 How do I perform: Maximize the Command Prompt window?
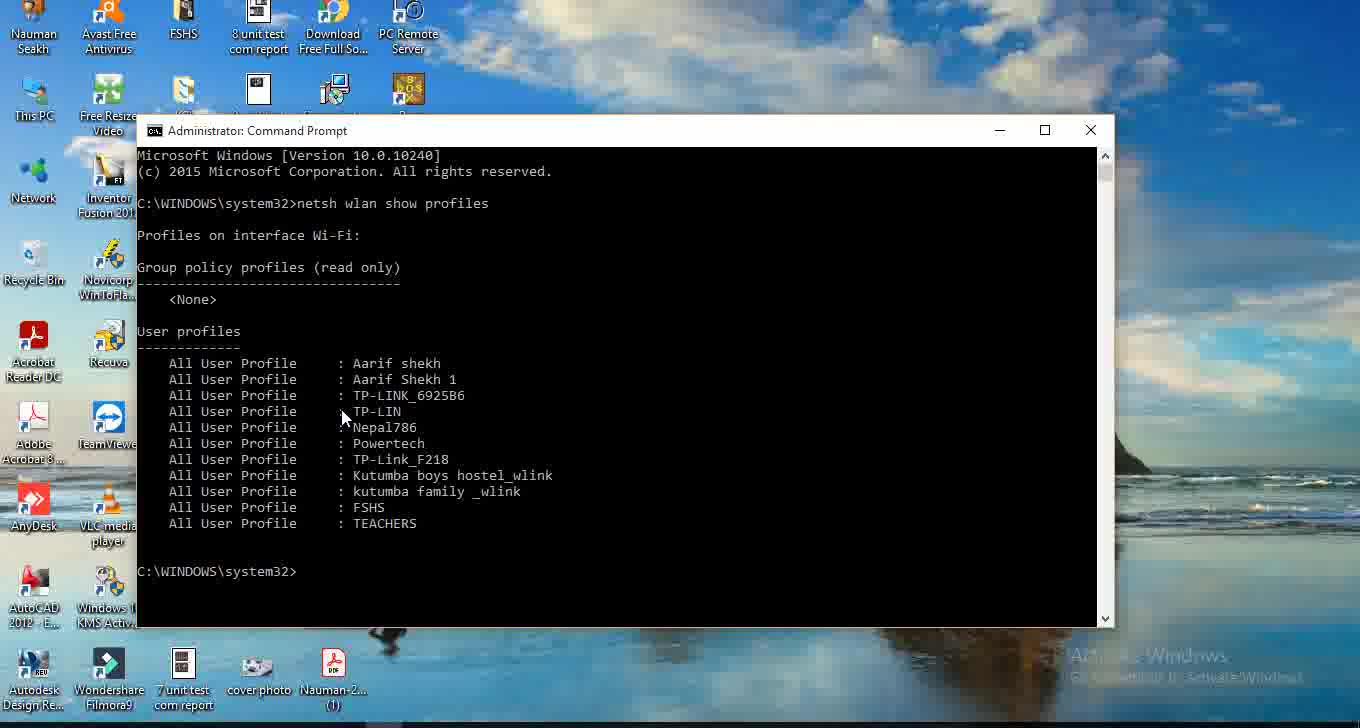1044,131
